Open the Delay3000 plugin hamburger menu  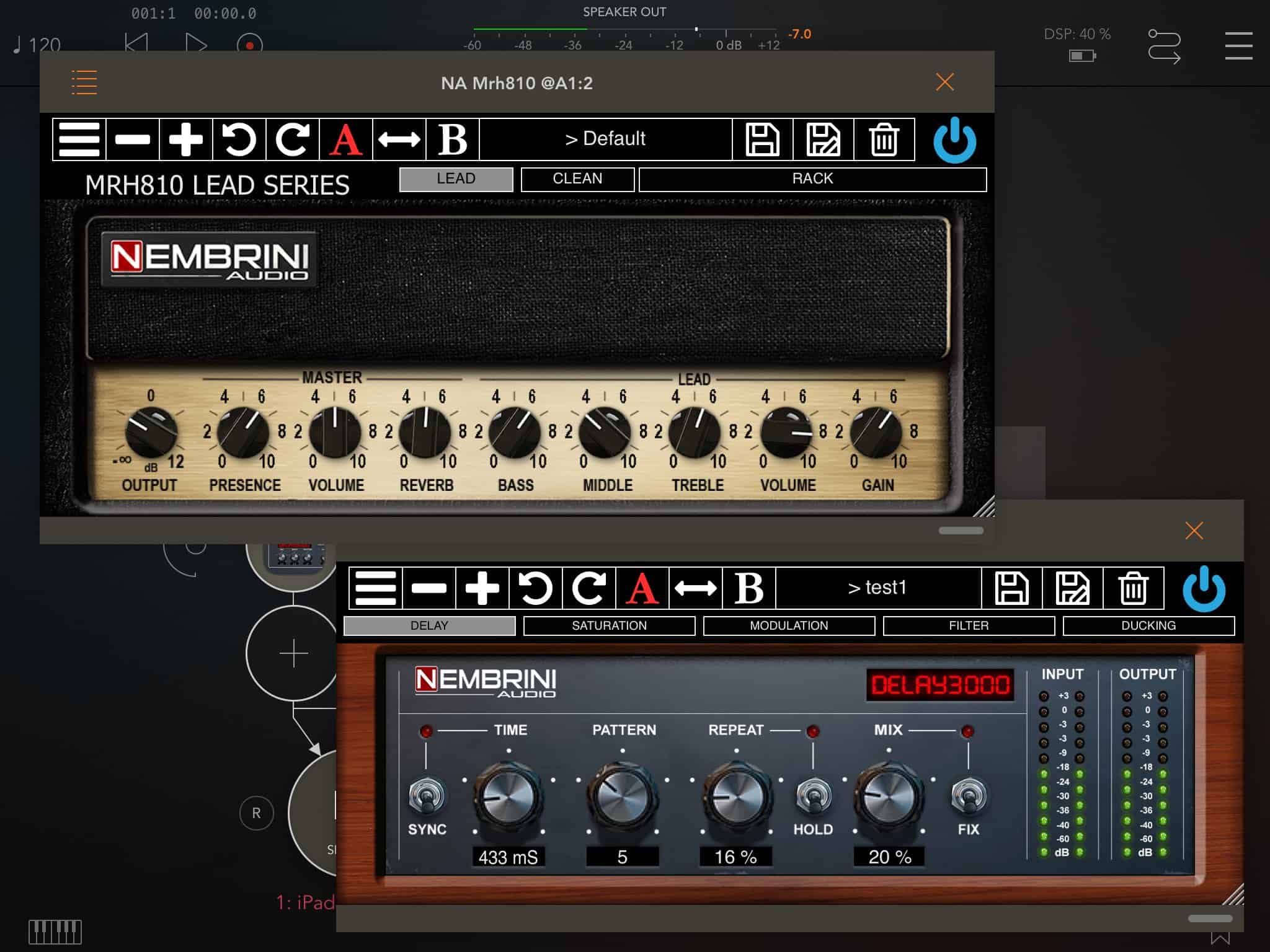(376, 588)
